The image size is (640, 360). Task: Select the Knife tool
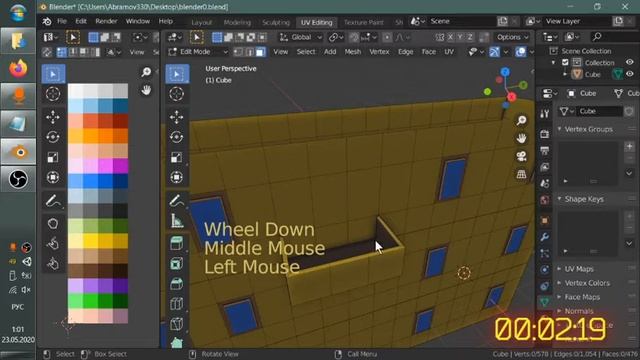[177, 324]
